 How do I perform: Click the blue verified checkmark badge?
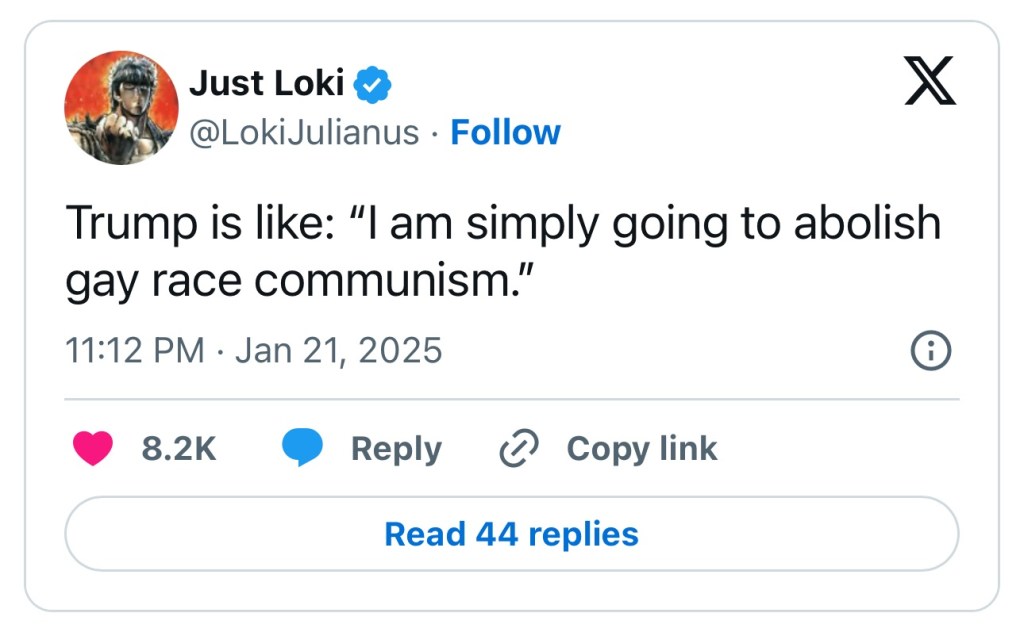pyautogui.click(x=373, y=85)
